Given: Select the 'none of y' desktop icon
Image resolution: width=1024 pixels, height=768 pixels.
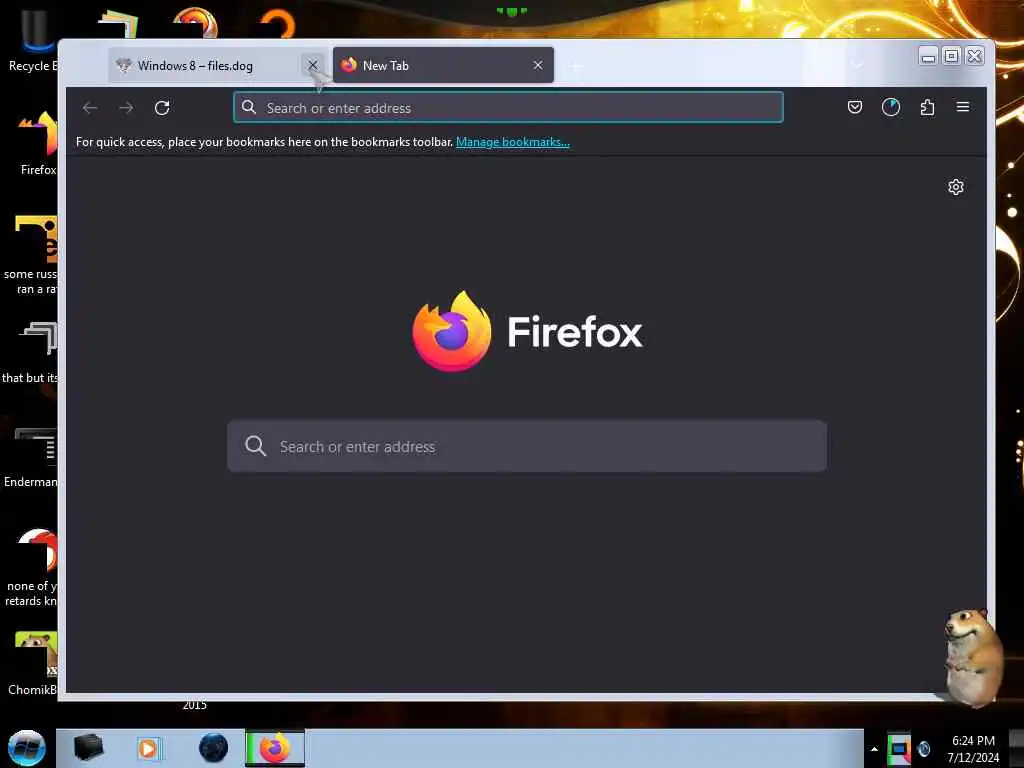Looking at the screenshot, I should coord(33,567).
